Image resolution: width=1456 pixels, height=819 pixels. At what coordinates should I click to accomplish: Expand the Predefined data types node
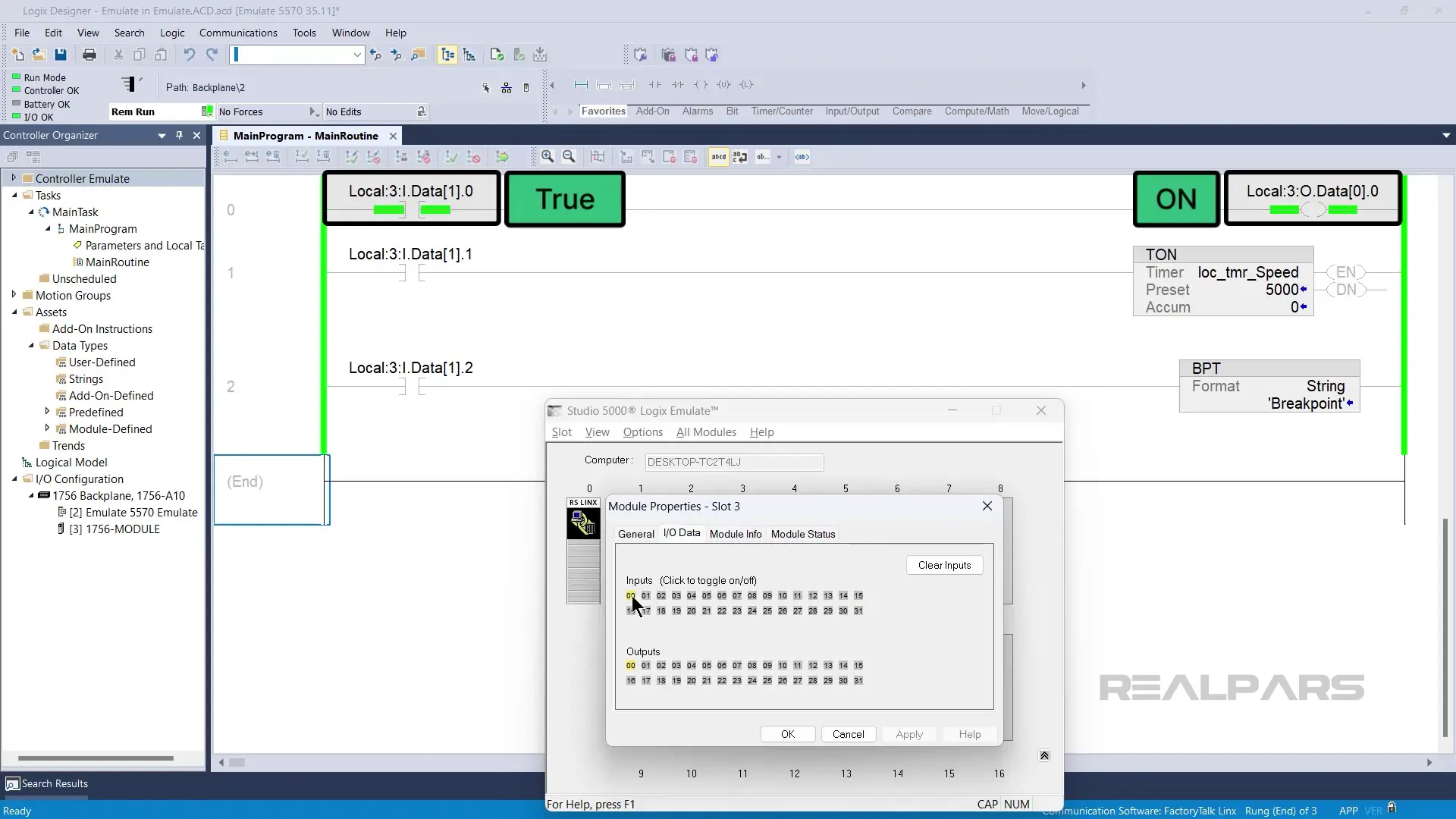pyautogui.click(x=47, y=412)
